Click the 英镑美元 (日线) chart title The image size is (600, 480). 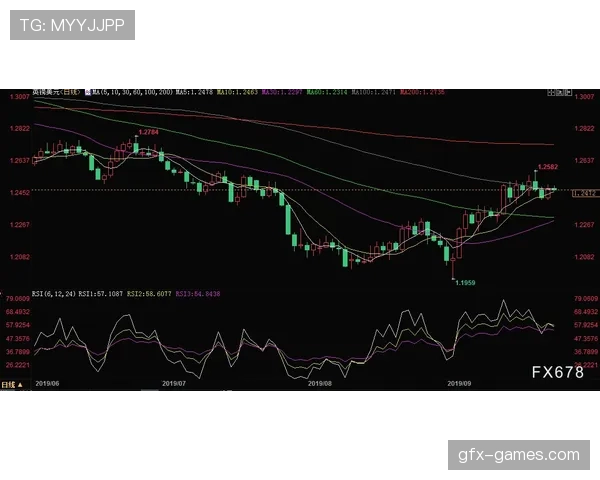click(57, 91)
